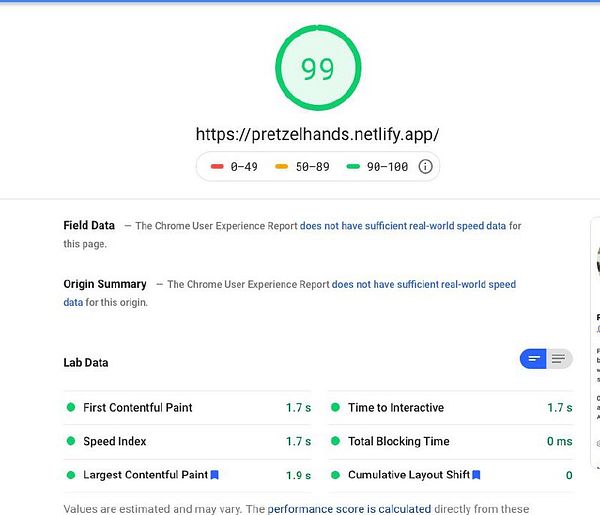Click green dot next to First Contentful Paint

point(71,408)
